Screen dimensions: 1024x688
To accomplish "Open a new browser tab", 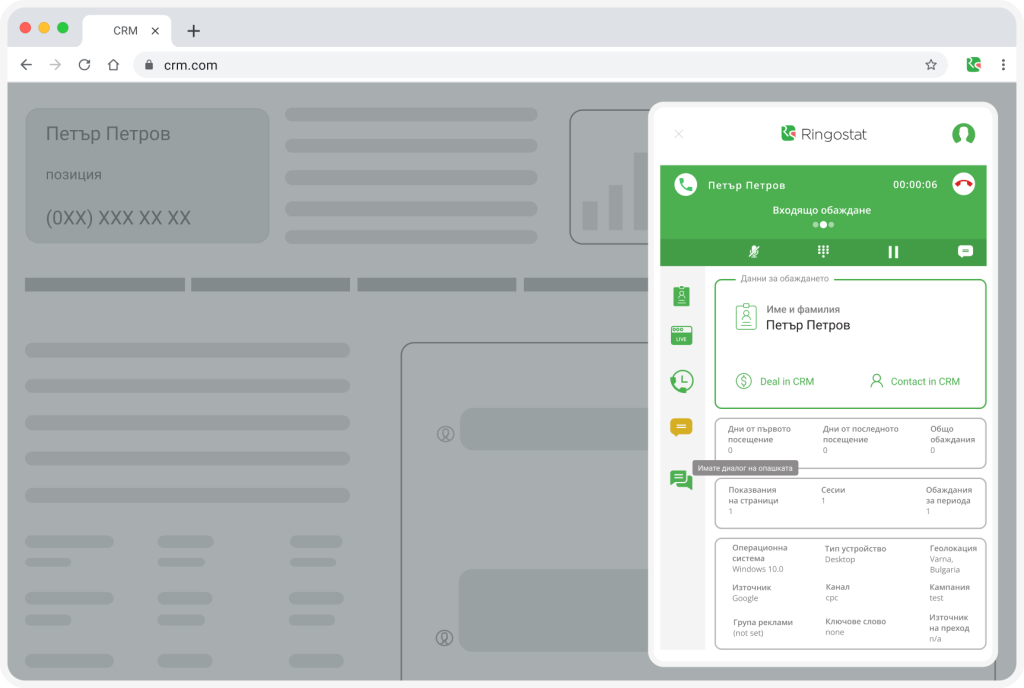I will [x=193, y=31].
